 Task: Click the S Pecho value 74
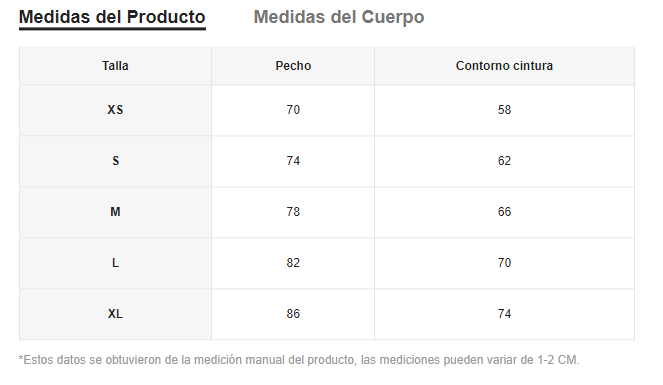click(293, 161)
